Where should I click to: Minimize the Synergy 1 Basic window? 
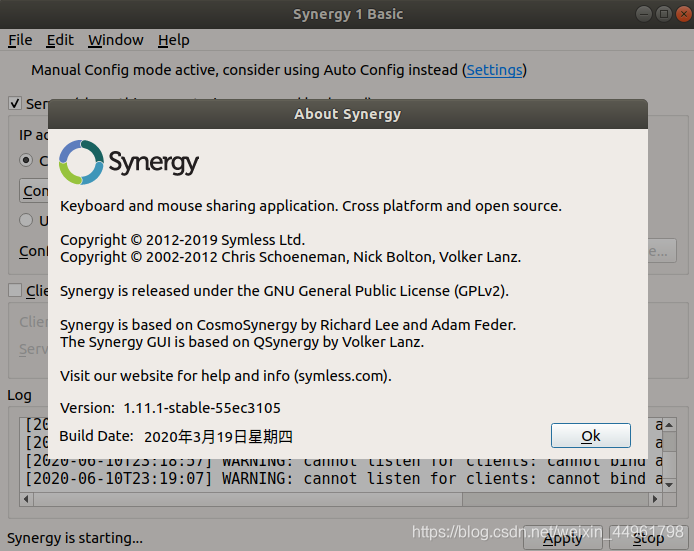pyautogui.click(x=644, y=14)
